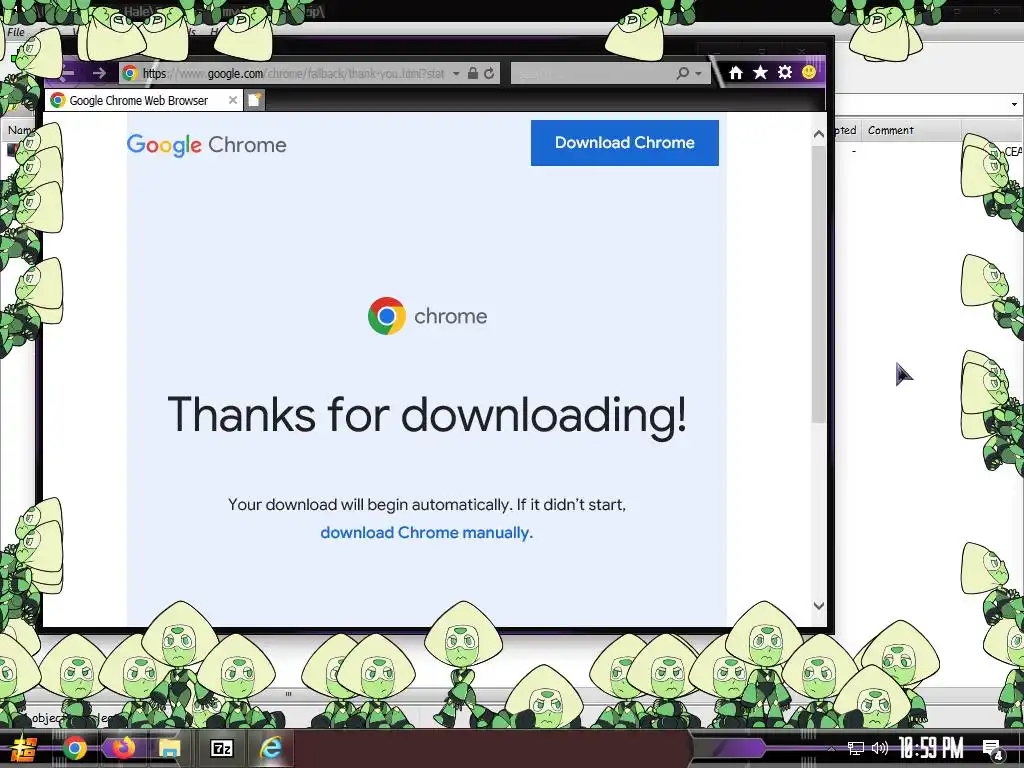This screenshot has height=768, width=1024.
Task: Open the File menu in 7-Zip
Action: click(16, 31)
